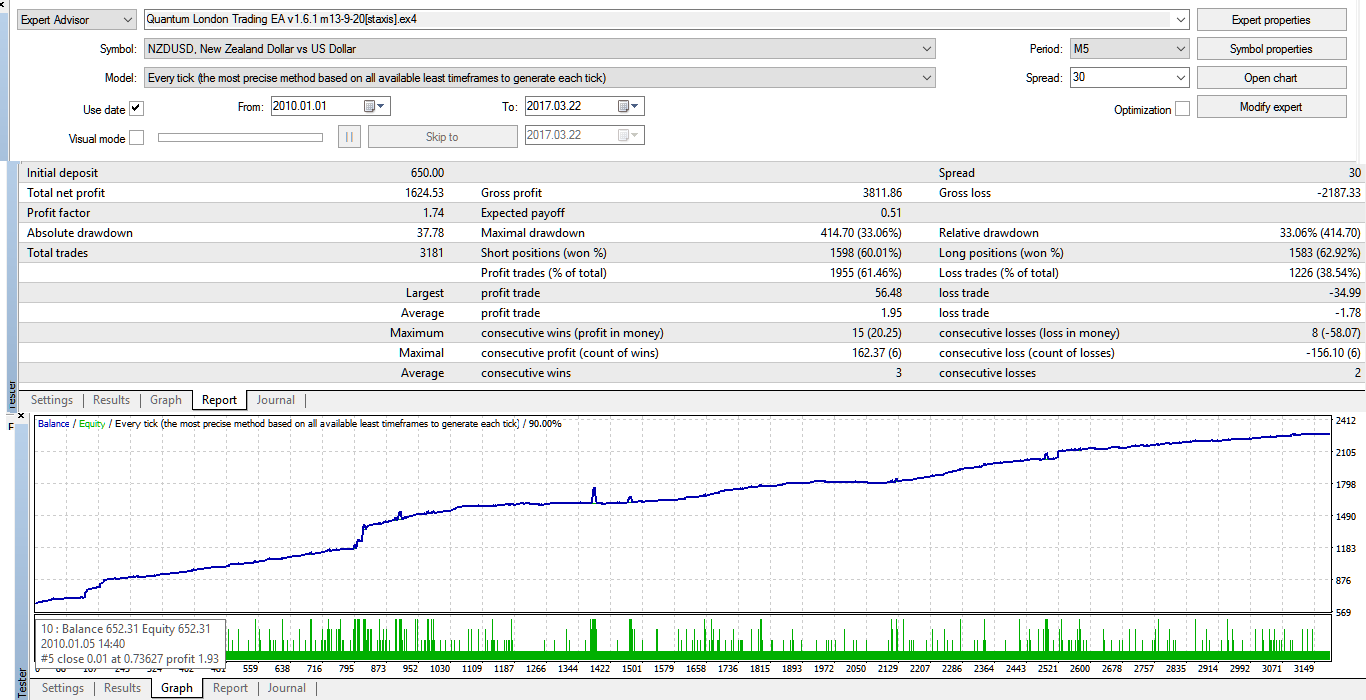This screenshot has width=1366, height=700.
Task: Click the Modify expert button
Action: coord(1271,107)
